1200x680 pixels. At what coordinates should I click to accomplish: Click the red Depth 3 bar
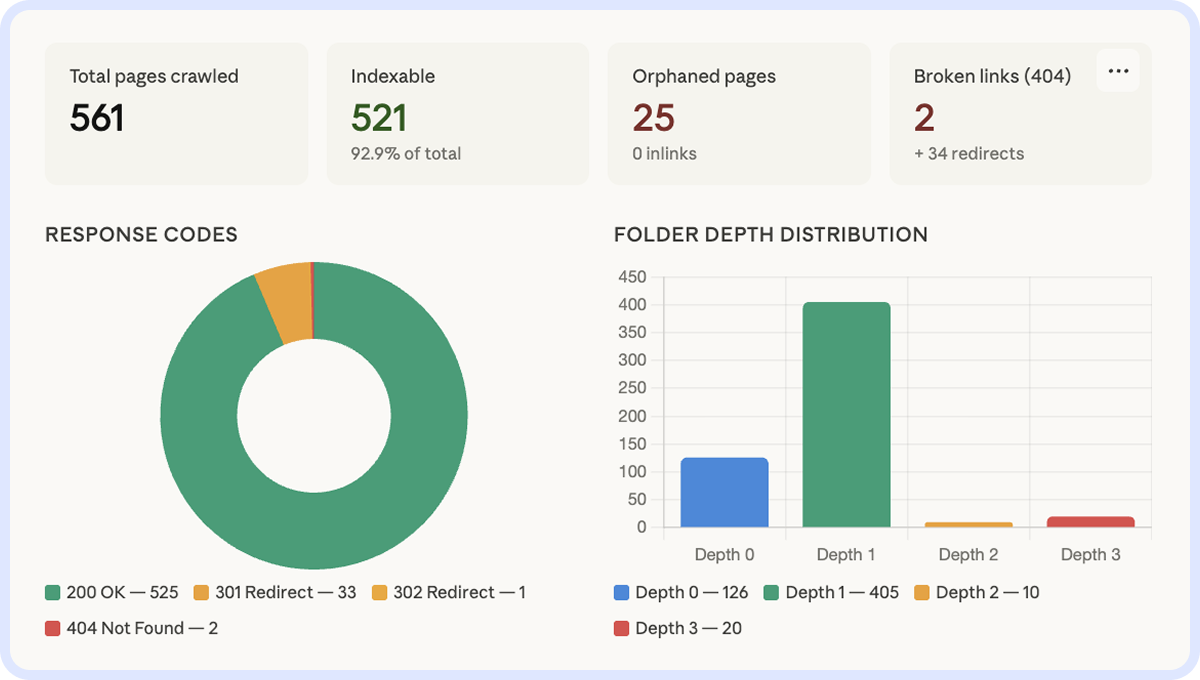coord(1090,521)
